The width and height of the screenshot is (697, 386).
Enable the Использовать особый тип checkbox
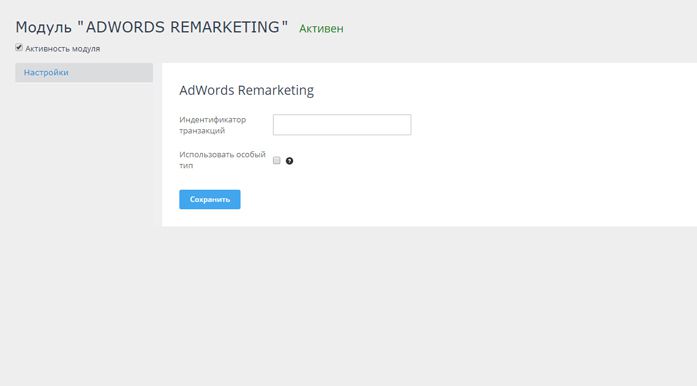(x=276, y=161)
